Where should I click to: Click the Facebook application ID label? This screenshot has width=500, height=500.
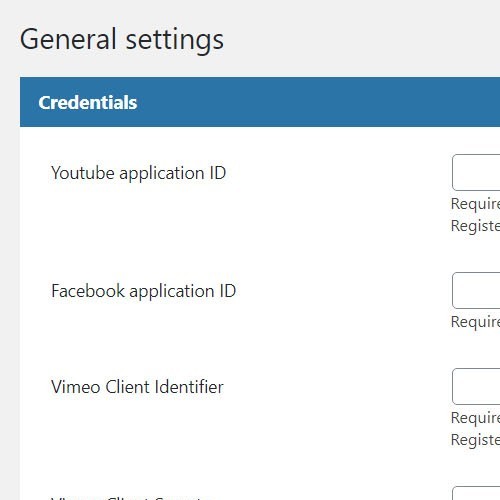tap(144, 291)
